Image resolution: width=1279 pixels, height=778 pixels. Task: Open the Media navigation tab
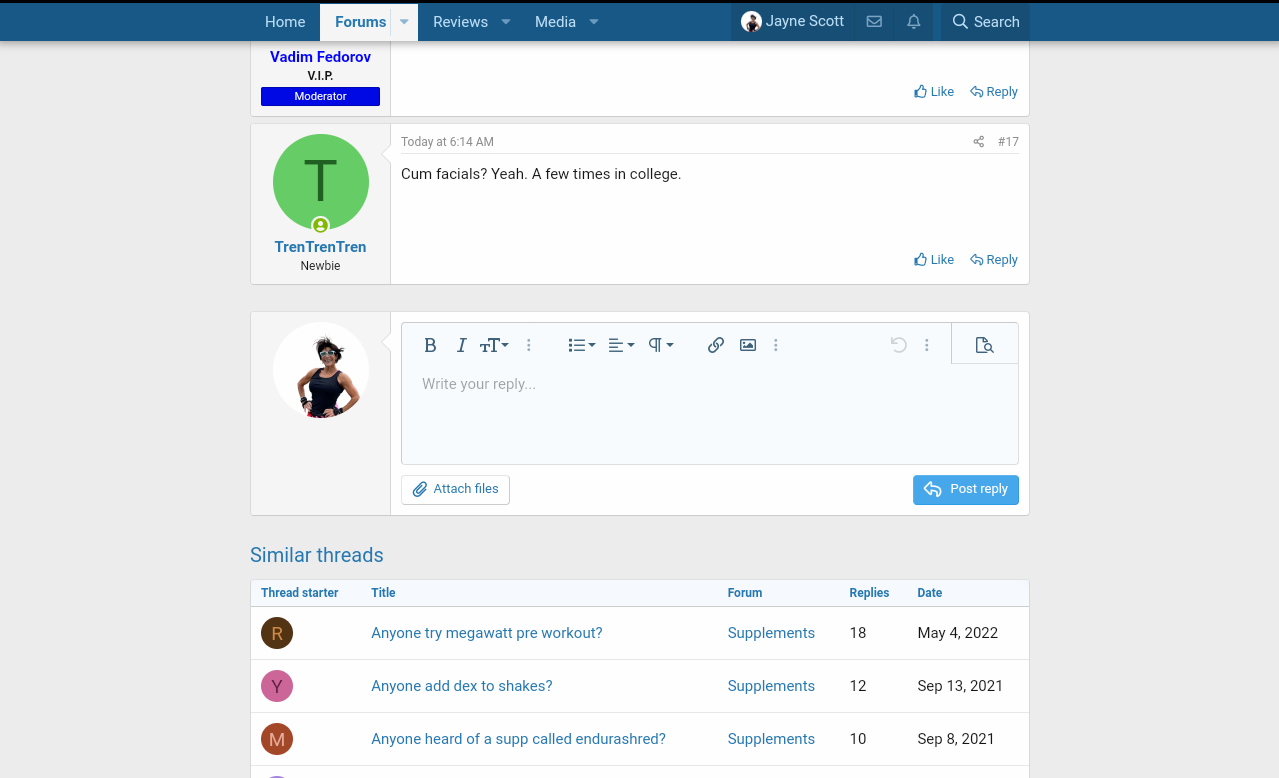point(555,22)
